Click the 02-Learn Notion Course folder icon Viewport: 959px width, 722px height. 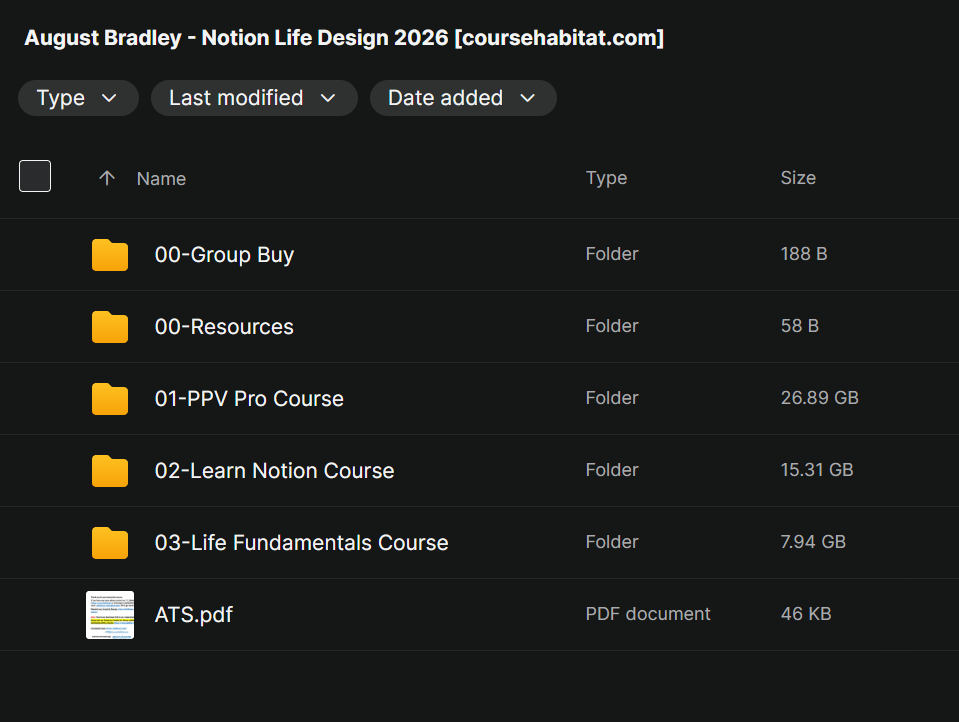[110, 471]
